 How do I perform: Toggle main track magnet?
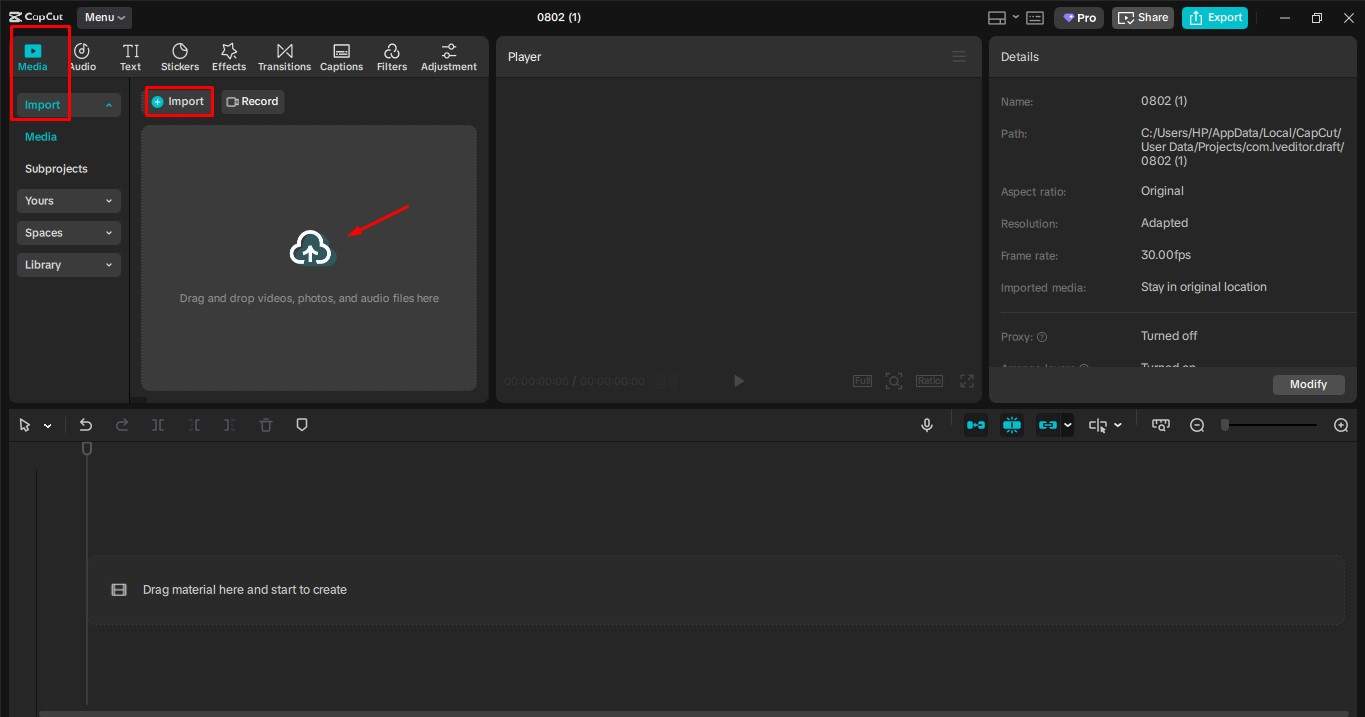tap(975, 425)
